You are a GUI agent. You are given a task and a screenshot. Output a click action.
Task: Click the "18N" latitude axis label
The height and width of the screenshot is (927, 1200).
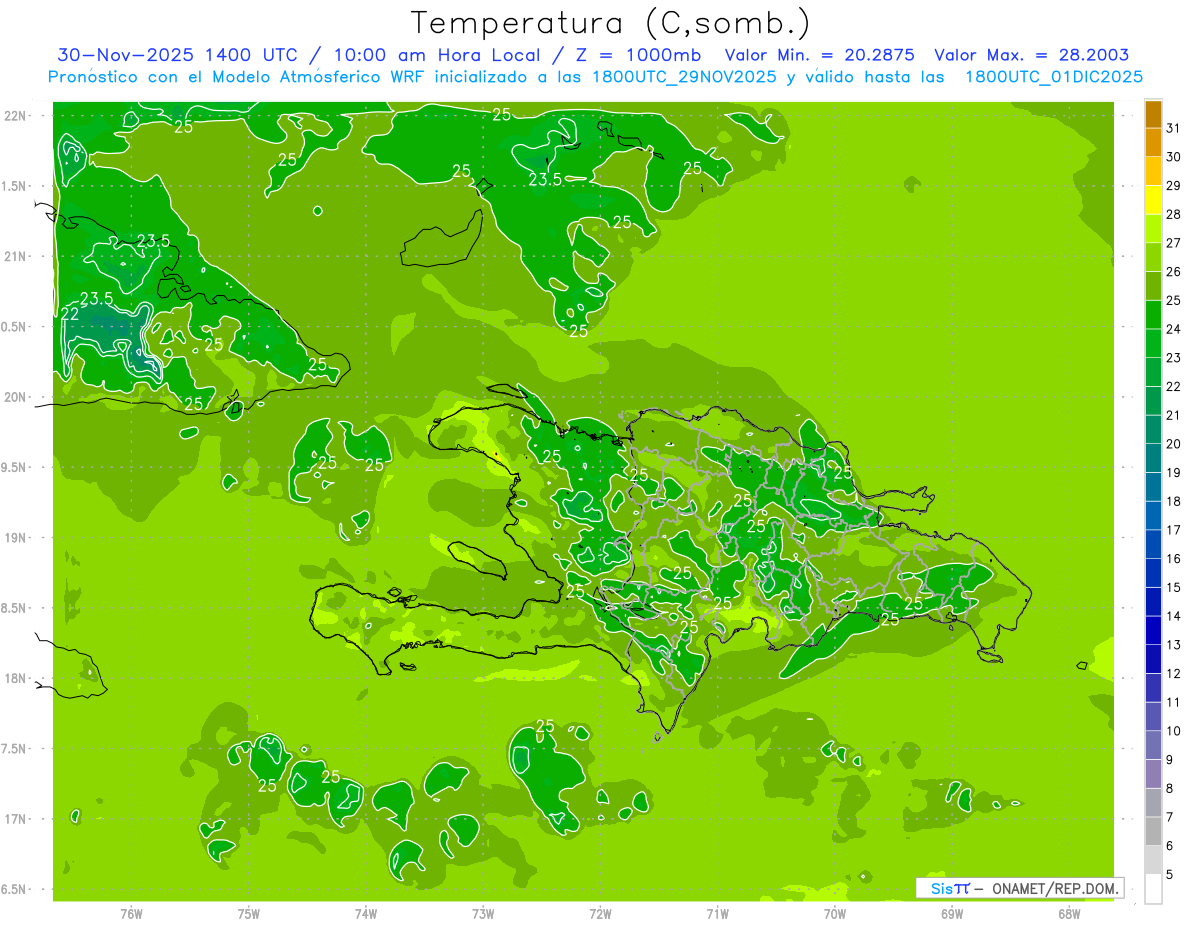15,678
